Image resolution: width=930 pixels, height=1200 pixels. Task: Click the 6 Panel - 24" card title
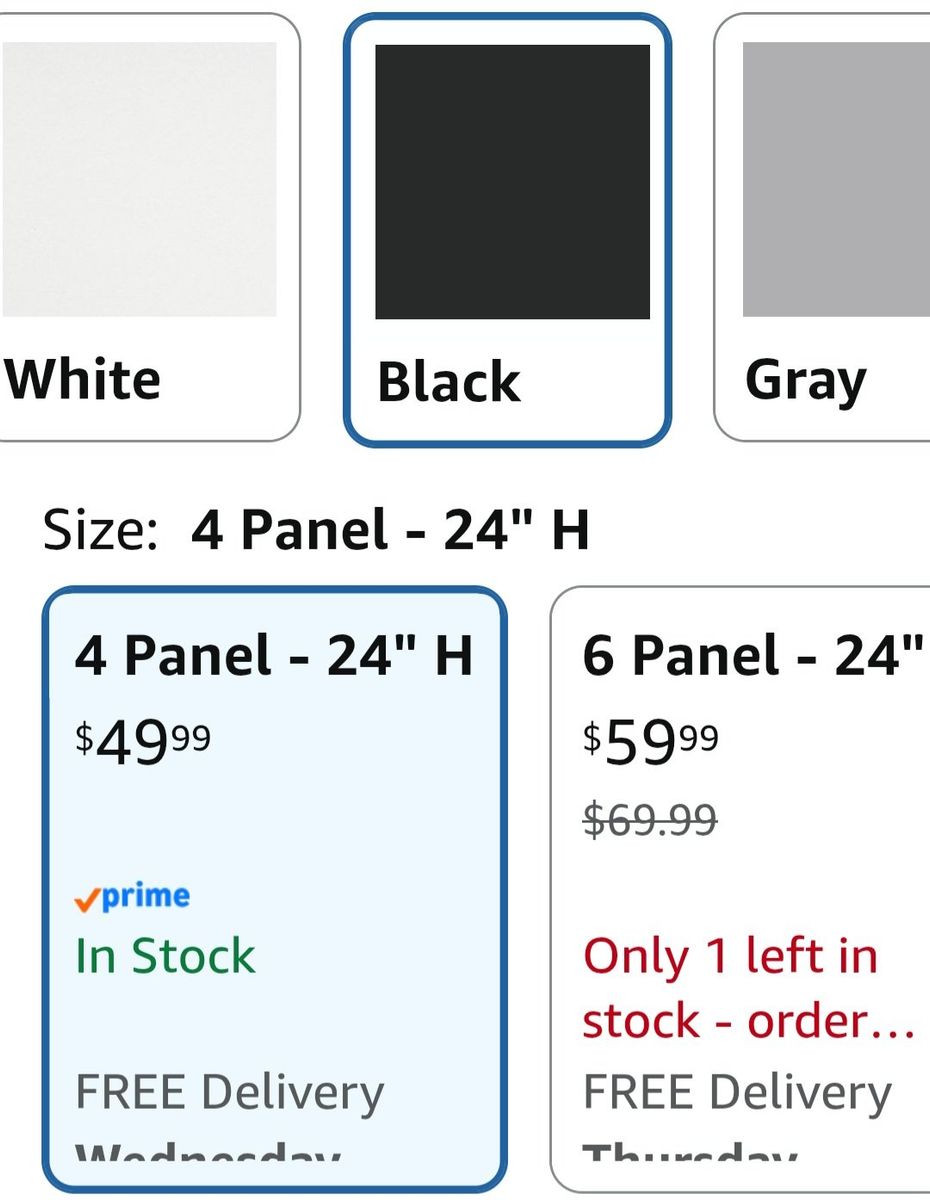tap(752, 657)
